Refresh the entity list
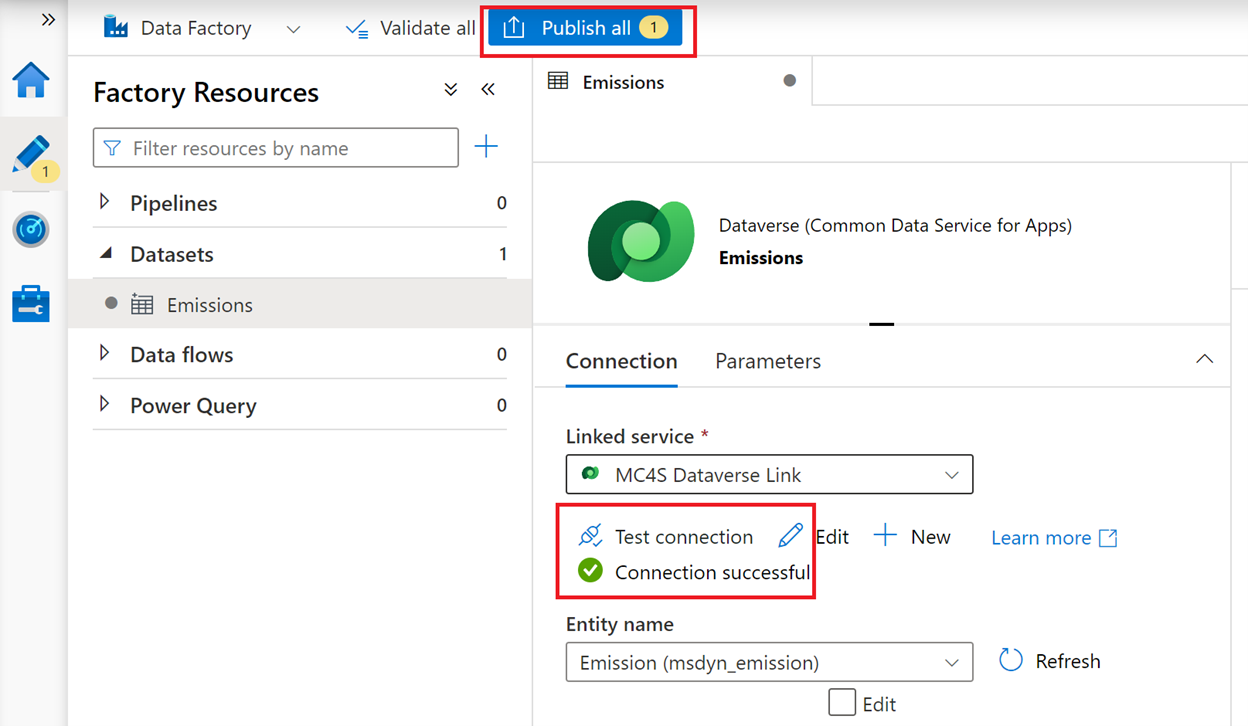1248x726 pixels. (1050, 661)
